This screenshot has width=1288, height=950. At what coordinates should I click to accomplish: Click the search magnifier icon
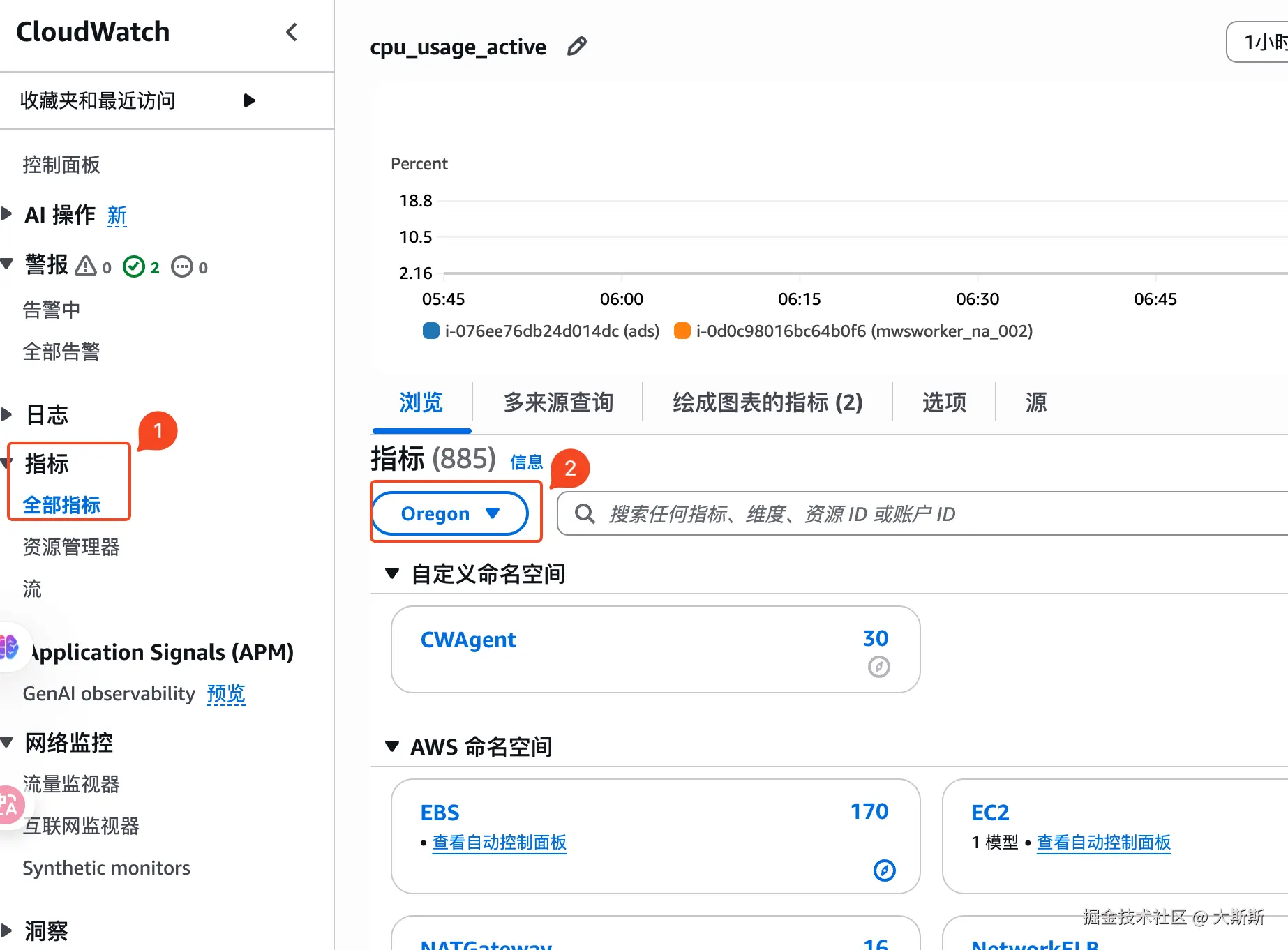[585, 514]
